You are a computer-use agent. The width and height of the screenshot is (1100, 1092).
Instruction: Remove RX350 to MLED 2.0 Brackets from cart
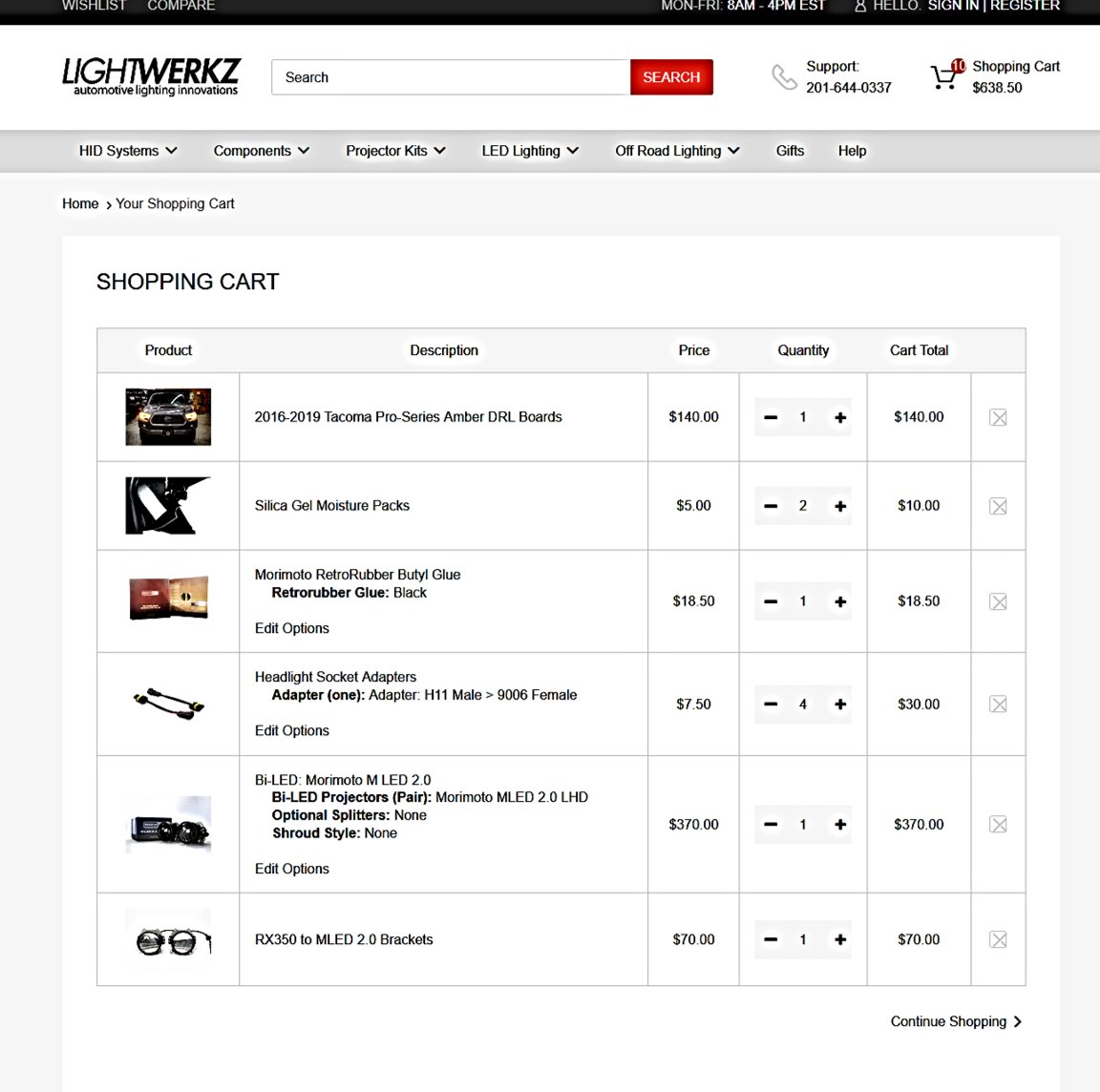click(998, 939)
